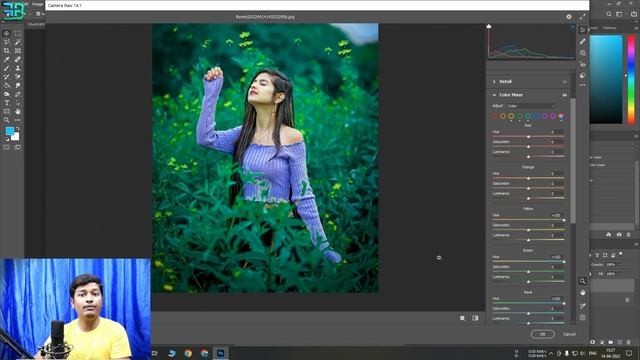Show hidden system tray icons
Image resolution: width=640 pixels, height=360 pixels.
[x=551, y=353]
